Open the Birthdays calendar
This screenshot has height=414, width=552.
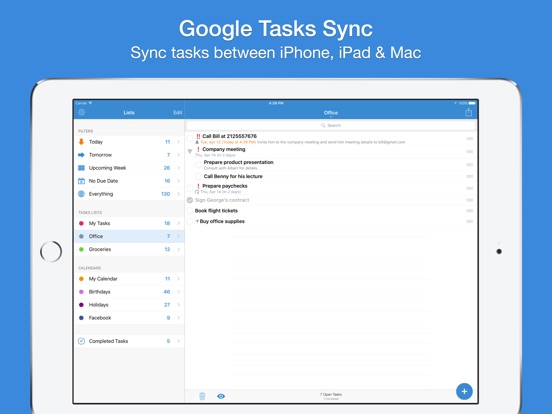(130, 292)
